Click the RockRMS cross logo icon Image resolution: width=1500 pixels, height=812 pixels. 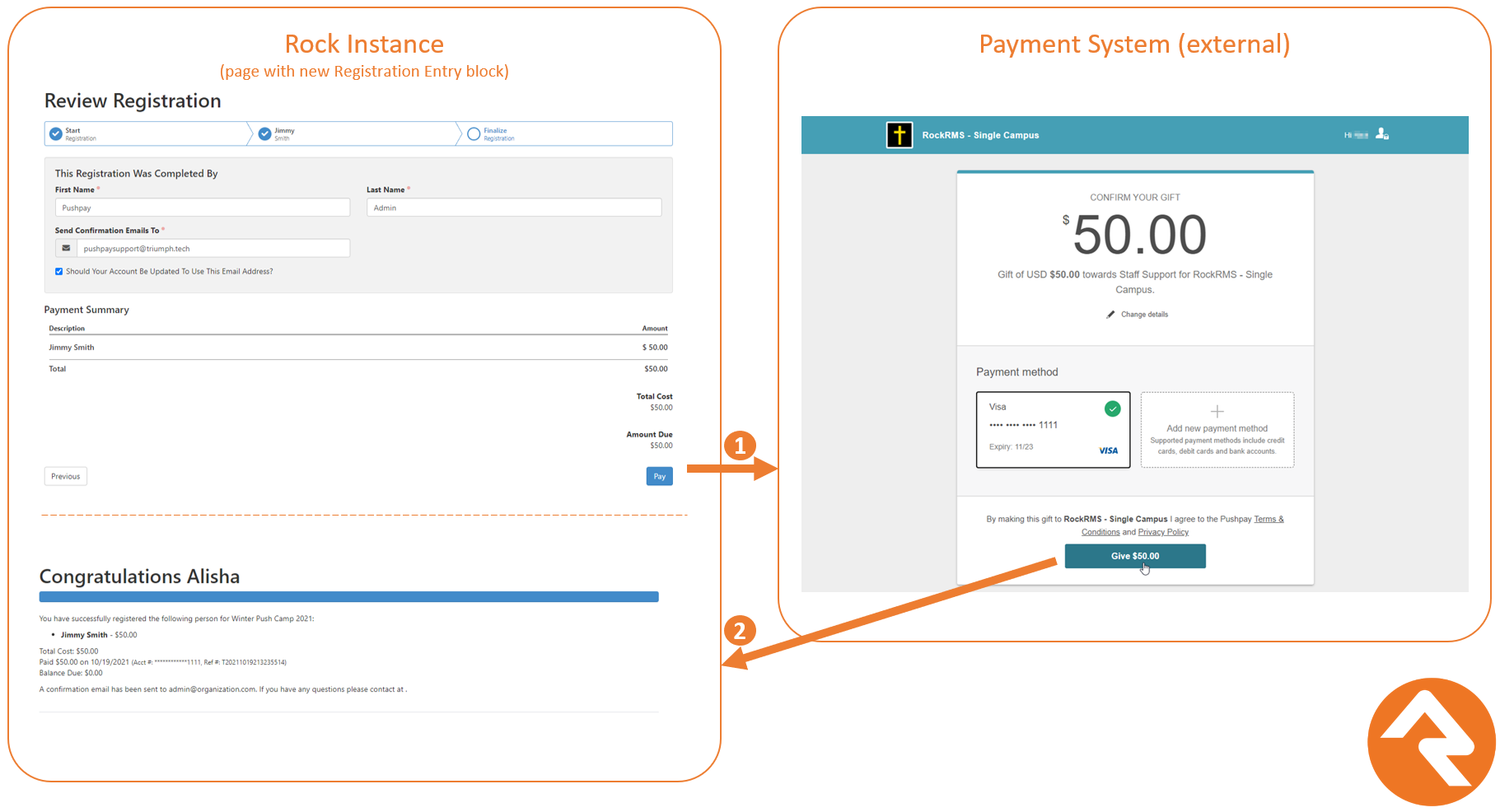click(900, 134)
